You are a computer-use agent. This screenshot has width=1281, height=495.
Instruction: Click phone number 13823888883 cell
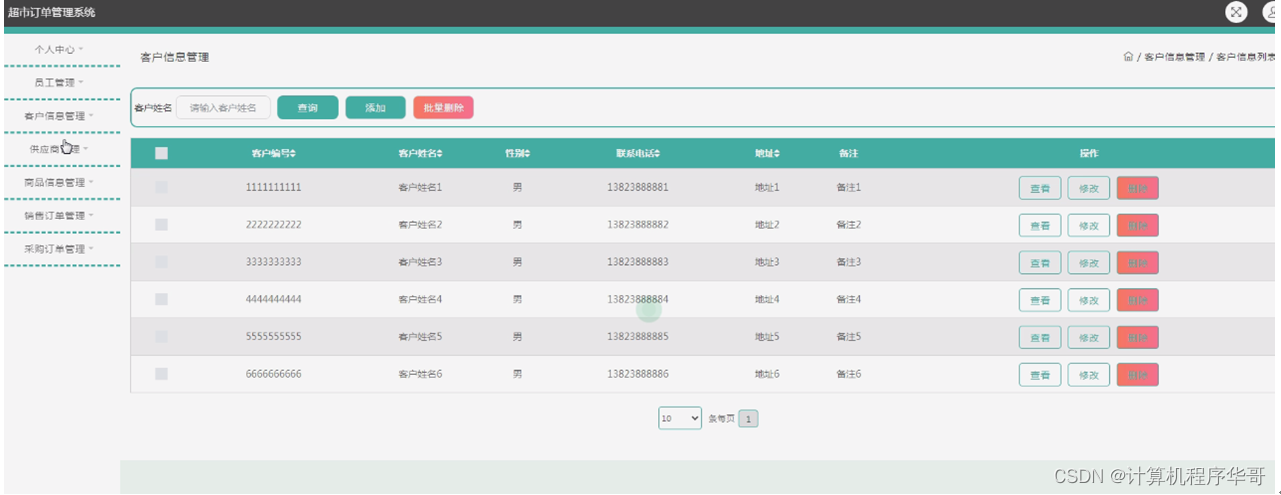pyautogui.click(x=638, y=262)
